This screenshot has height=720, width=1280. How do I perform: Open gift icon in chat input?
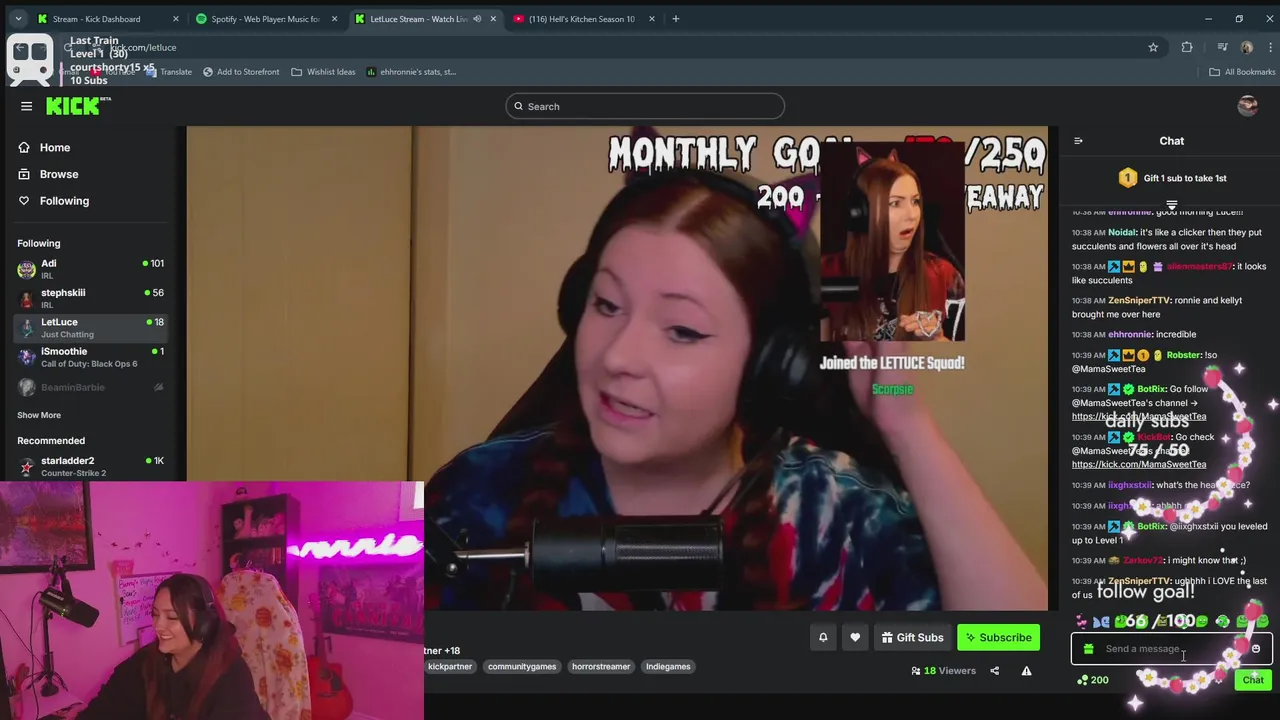(1089, 649)
